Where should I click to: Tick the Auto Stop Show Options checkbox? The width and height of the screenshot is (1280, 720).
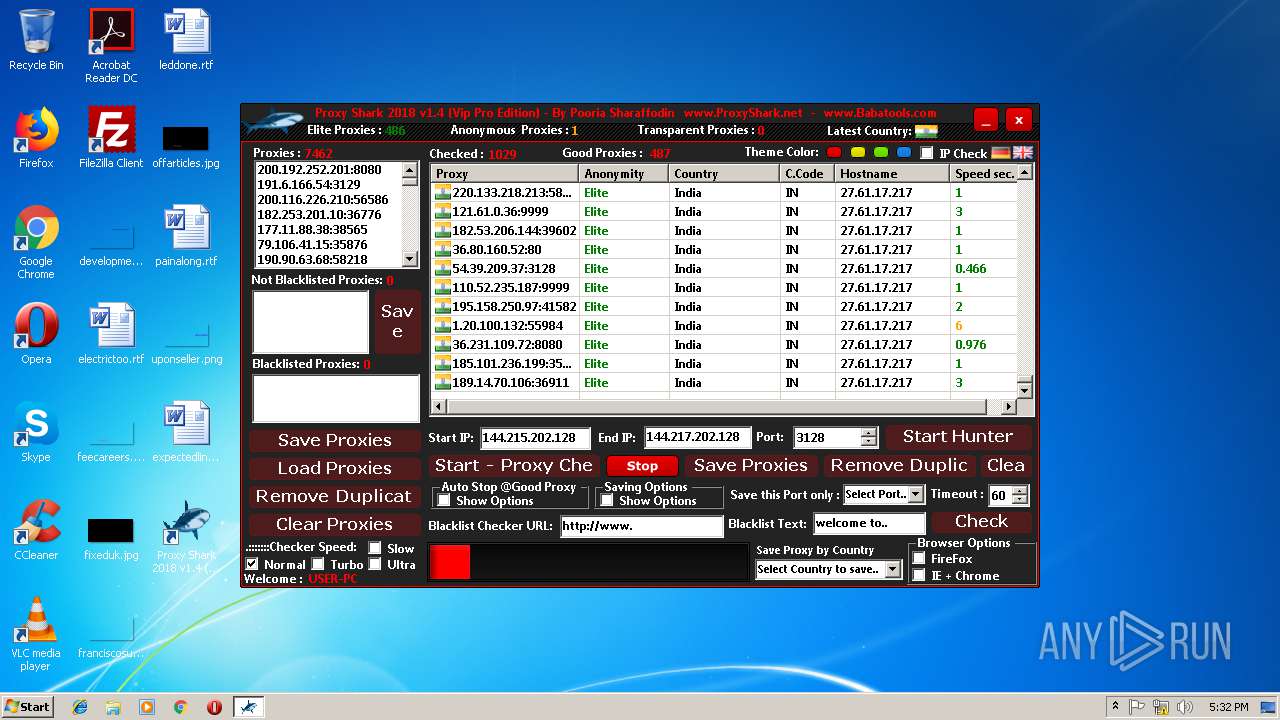pos(444,501)
